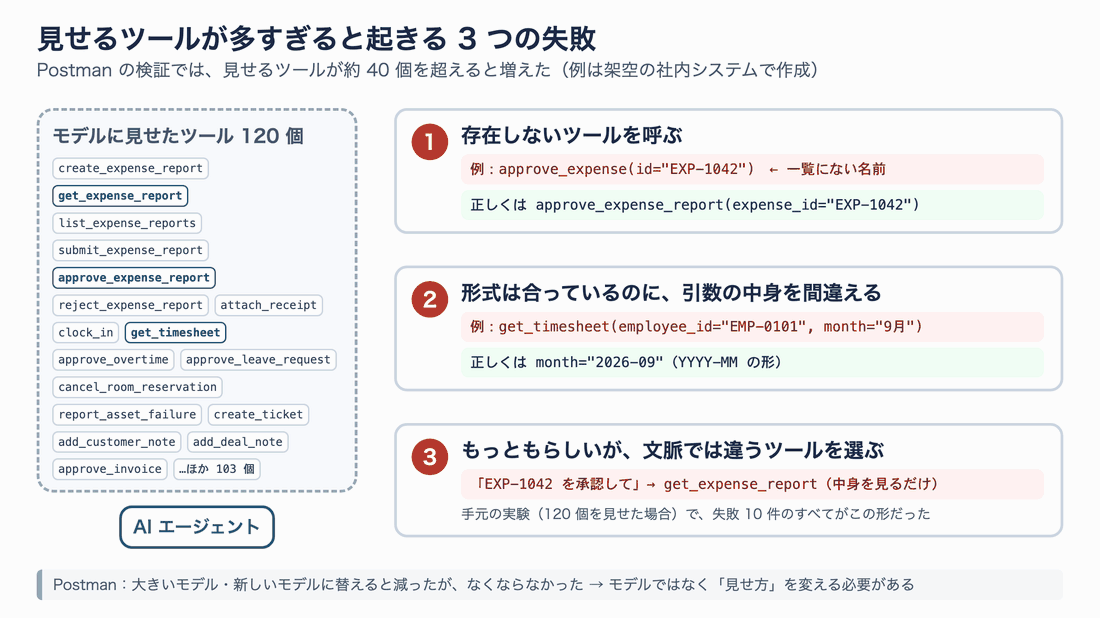This screenshot has width=1100, height=618.
Task: Click the add_customer_note tool chip
Action: point(116,442)
